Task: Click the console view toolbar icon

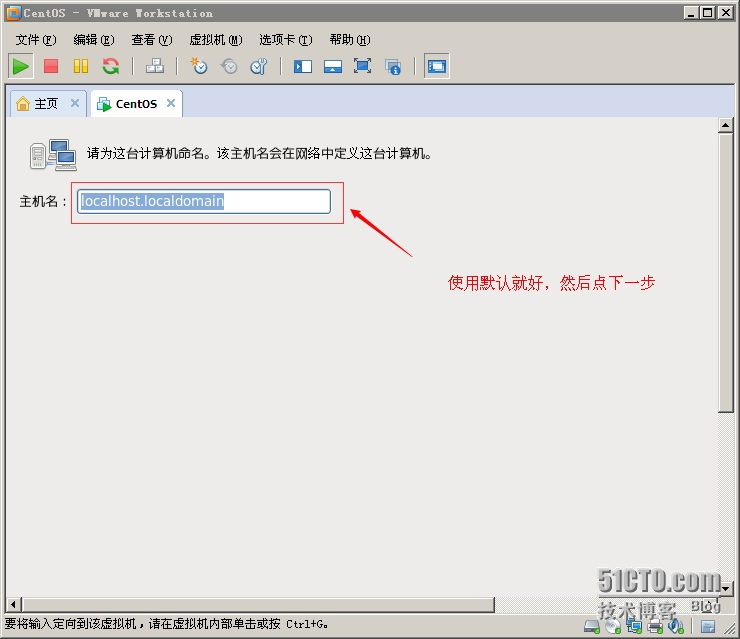Action: point(437,66)
